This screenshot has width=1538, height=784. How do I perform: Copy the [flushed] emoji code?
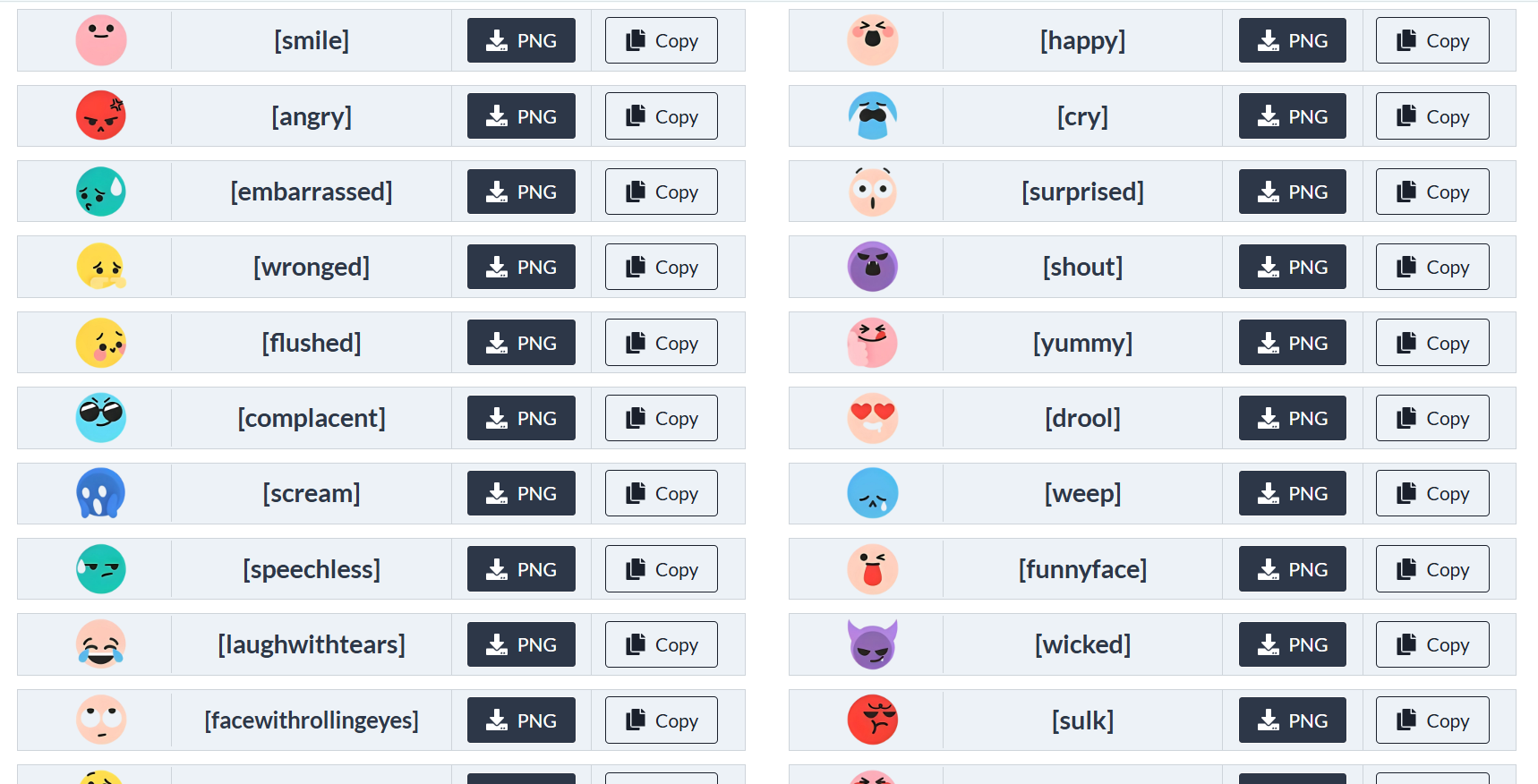(x=662, y=343)
